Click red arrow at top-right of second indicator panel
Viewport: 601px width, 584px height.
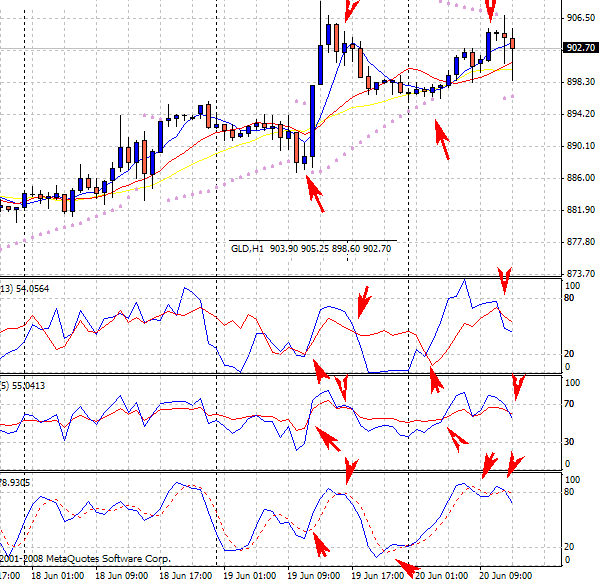pos(518,386)
